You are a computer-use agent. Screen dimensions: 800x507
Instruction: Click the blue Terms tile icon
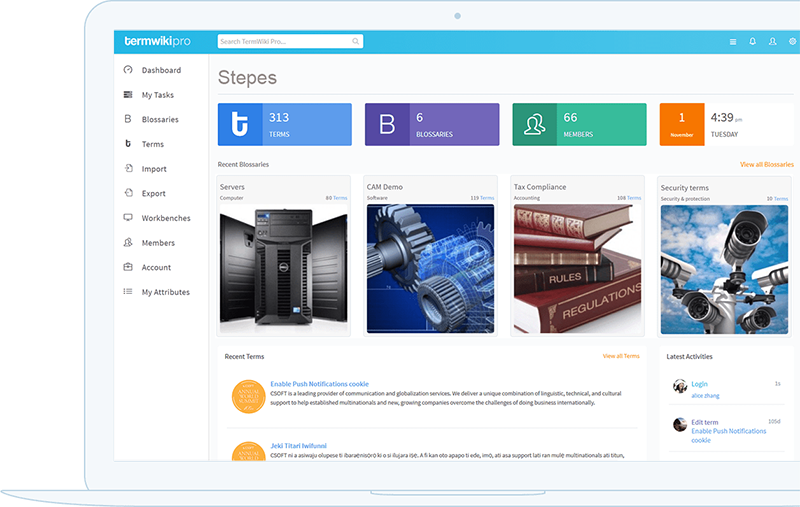240,124
